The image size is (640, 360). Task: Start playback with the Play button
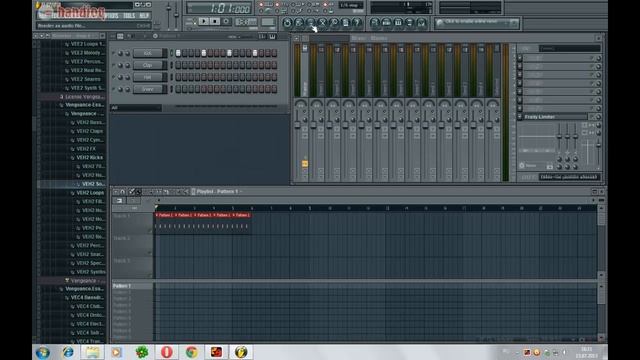pos(204,22)
